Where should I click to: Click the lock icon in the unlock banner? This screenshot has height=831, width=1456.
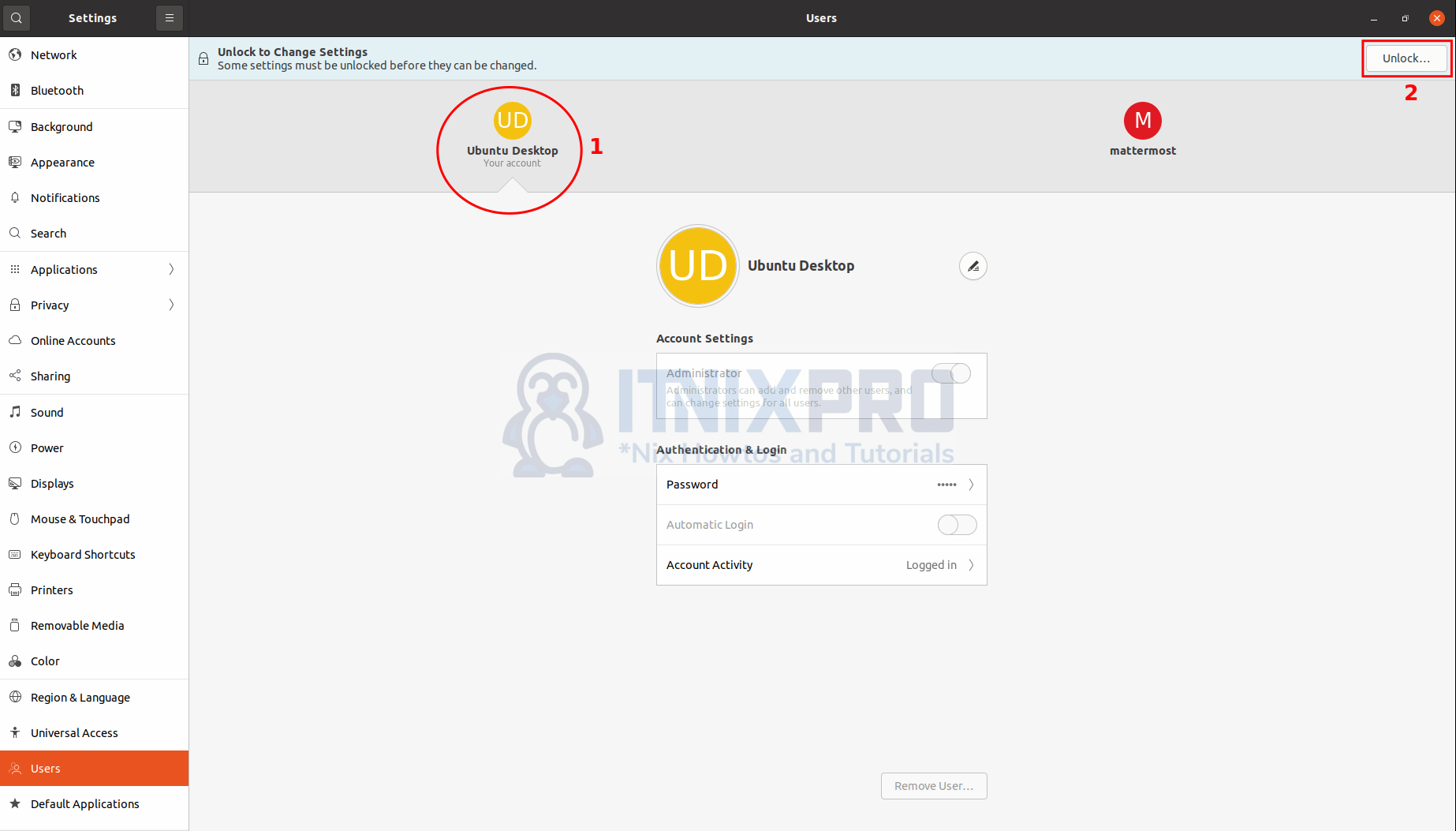coord(203,58)
